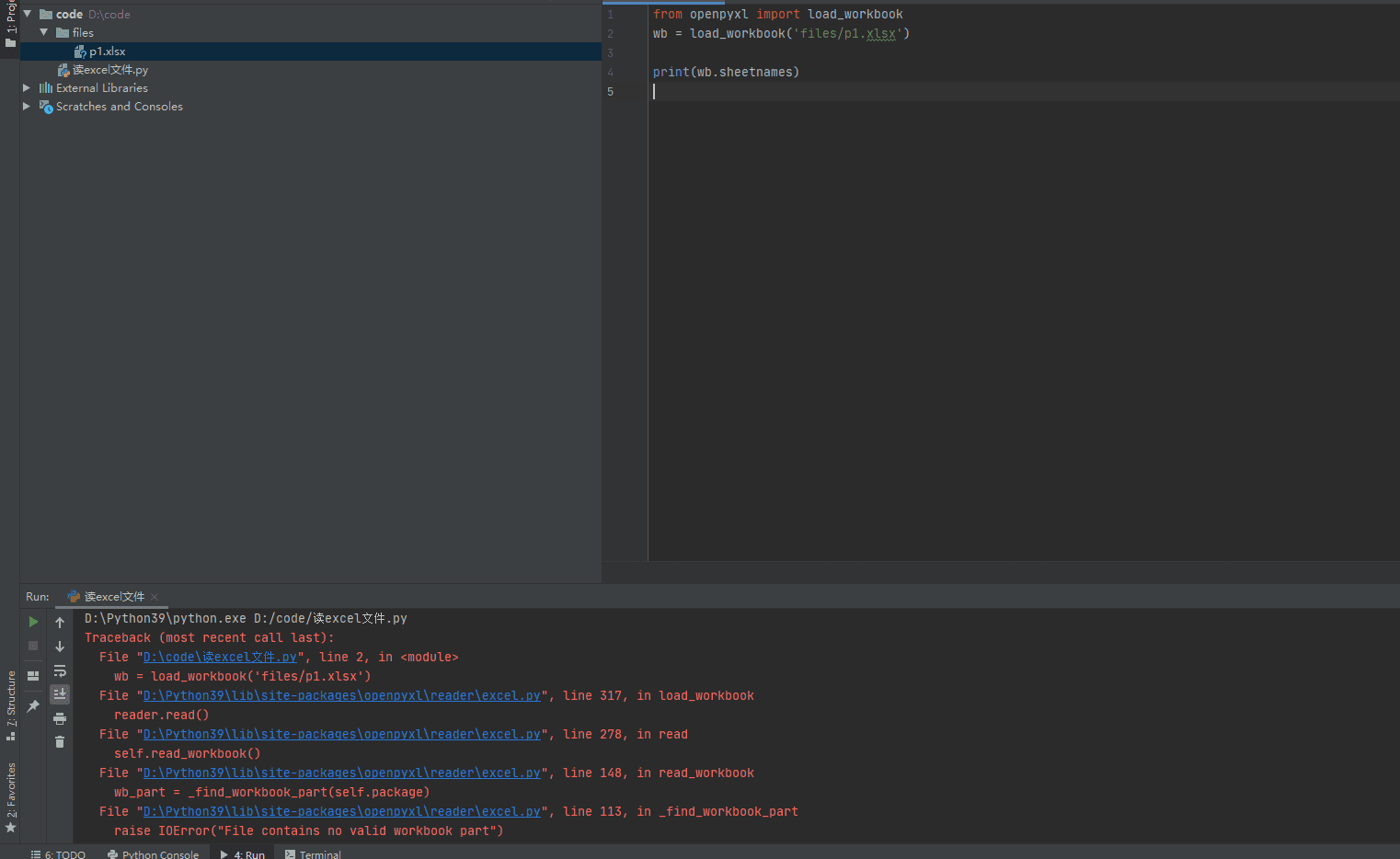Click the reader.read() console line
Viewport: 1400px width, 859px height.
[x=162, y=715]
